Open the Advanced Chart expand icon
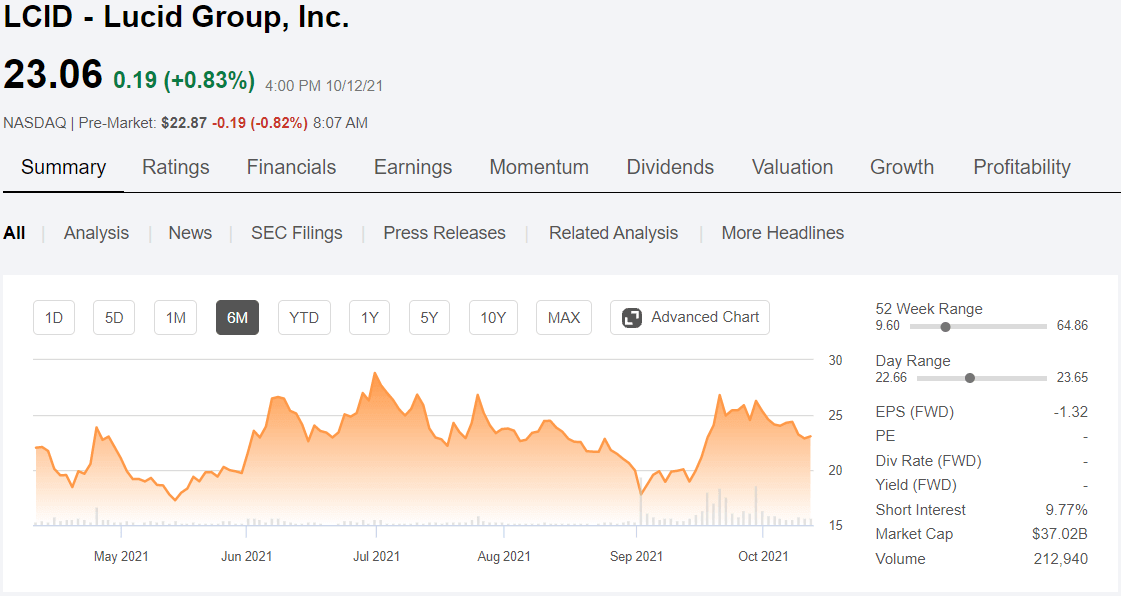 [x=632, y=317]
